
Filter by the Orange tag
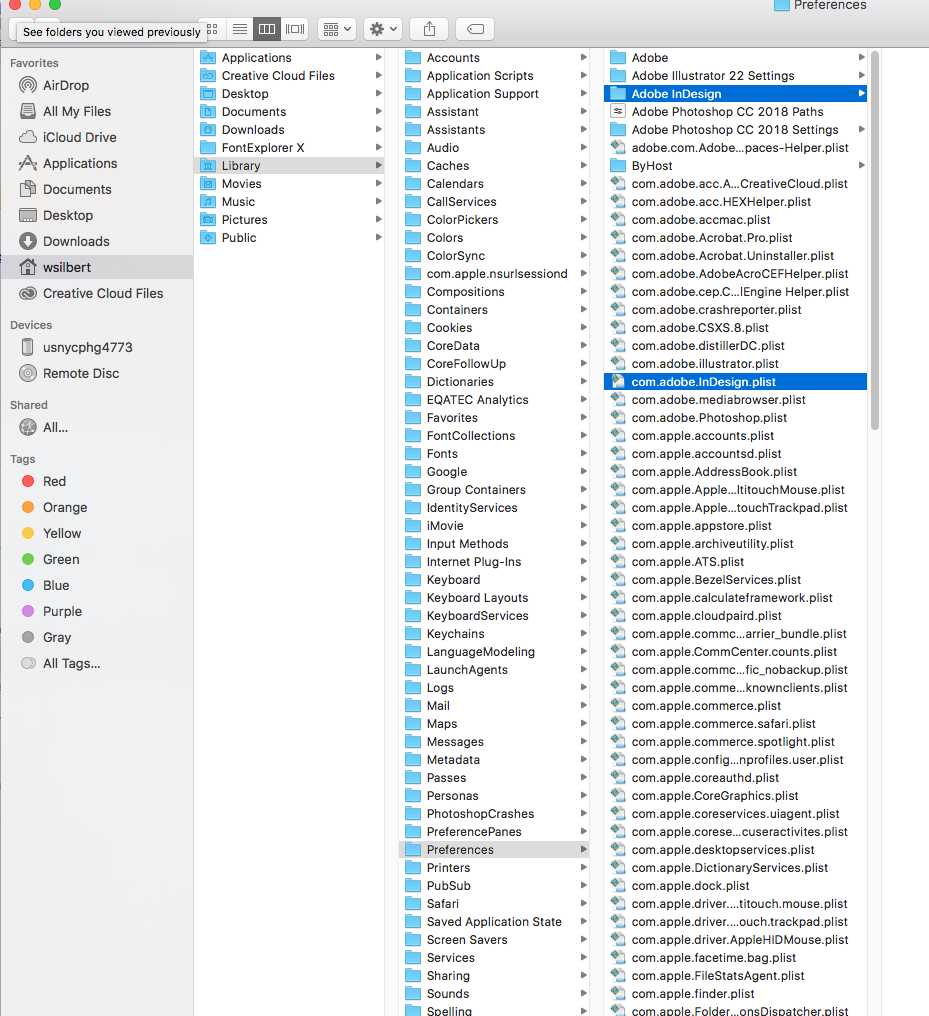(97, 507)
